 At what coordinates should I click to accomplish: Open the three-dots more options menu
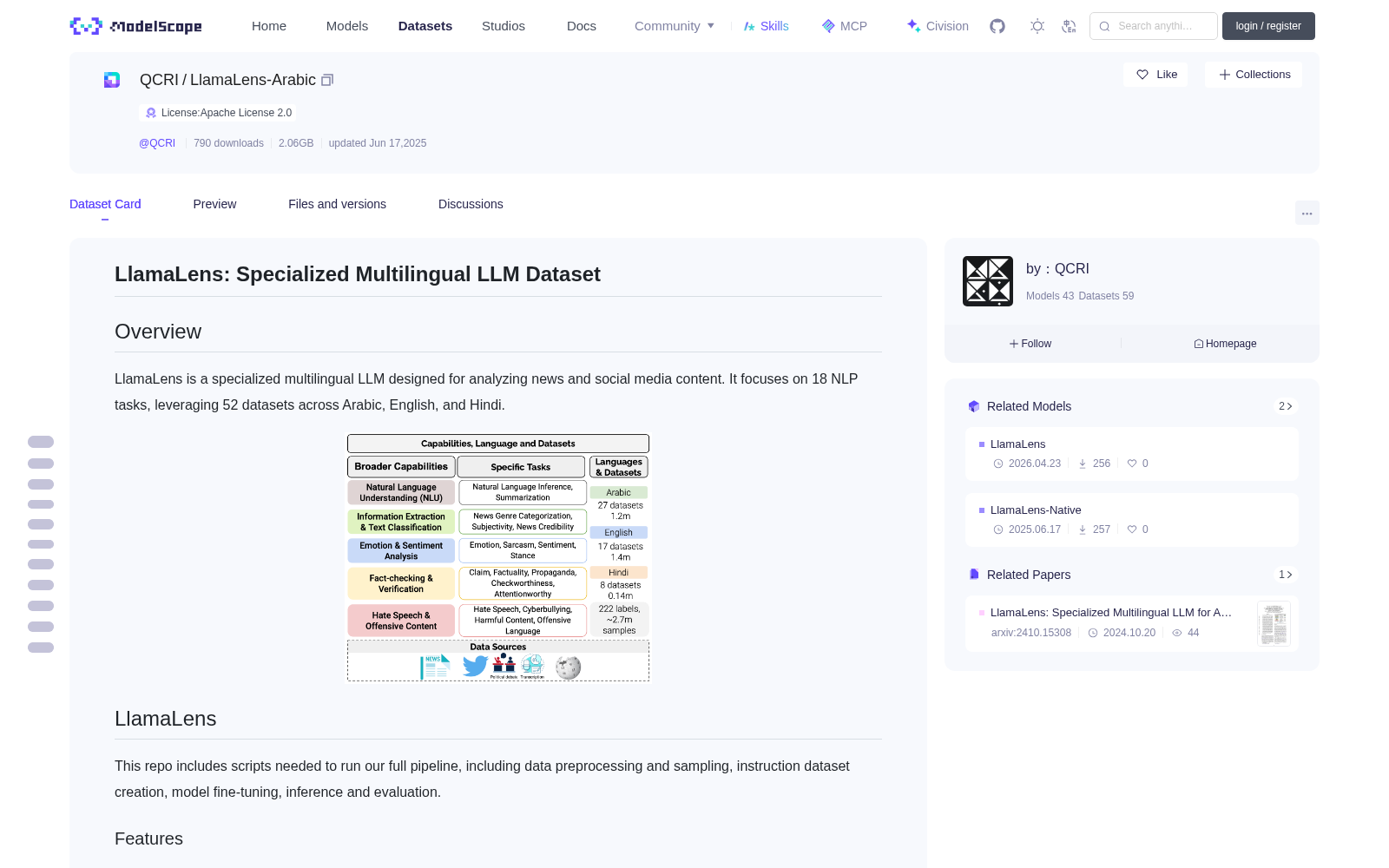[x=1307, y=213]
